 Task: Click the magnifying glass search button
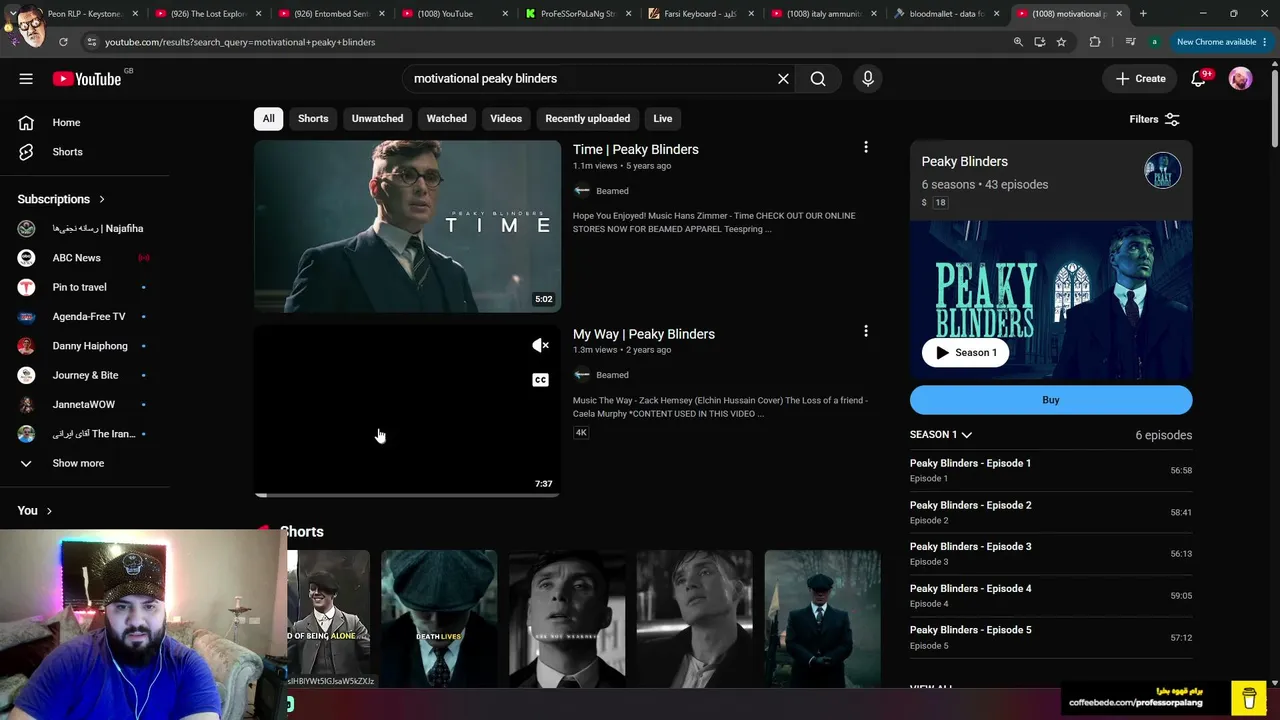818,79
